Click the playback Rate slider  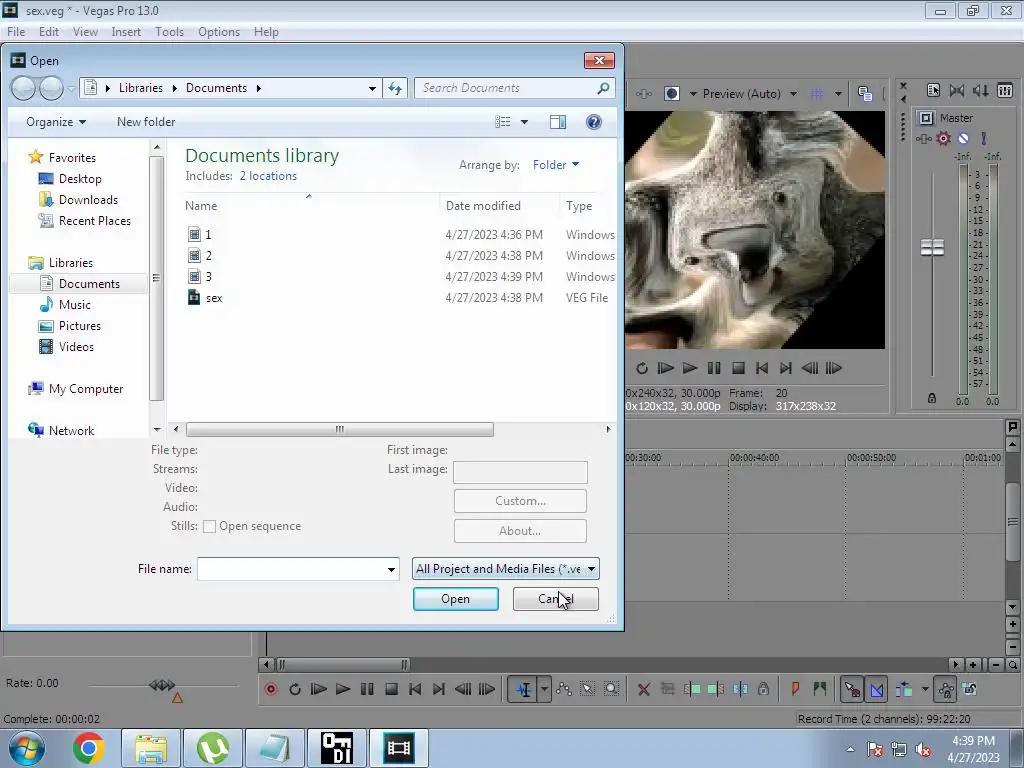(x=162, y=685)
